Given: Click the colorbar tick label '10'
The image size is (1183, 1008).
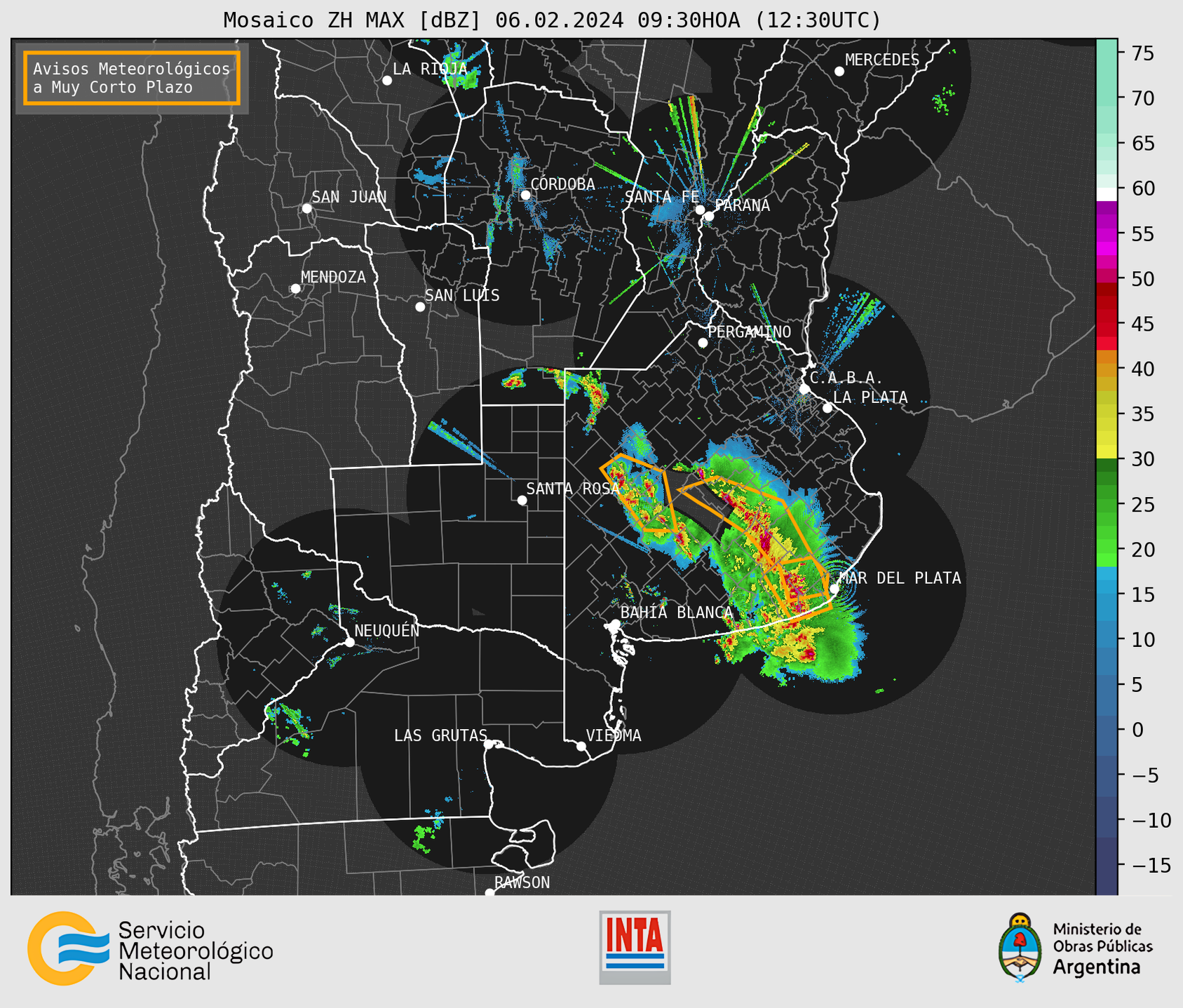Looking at the screenshot, I should click(x=1143, y=639).
